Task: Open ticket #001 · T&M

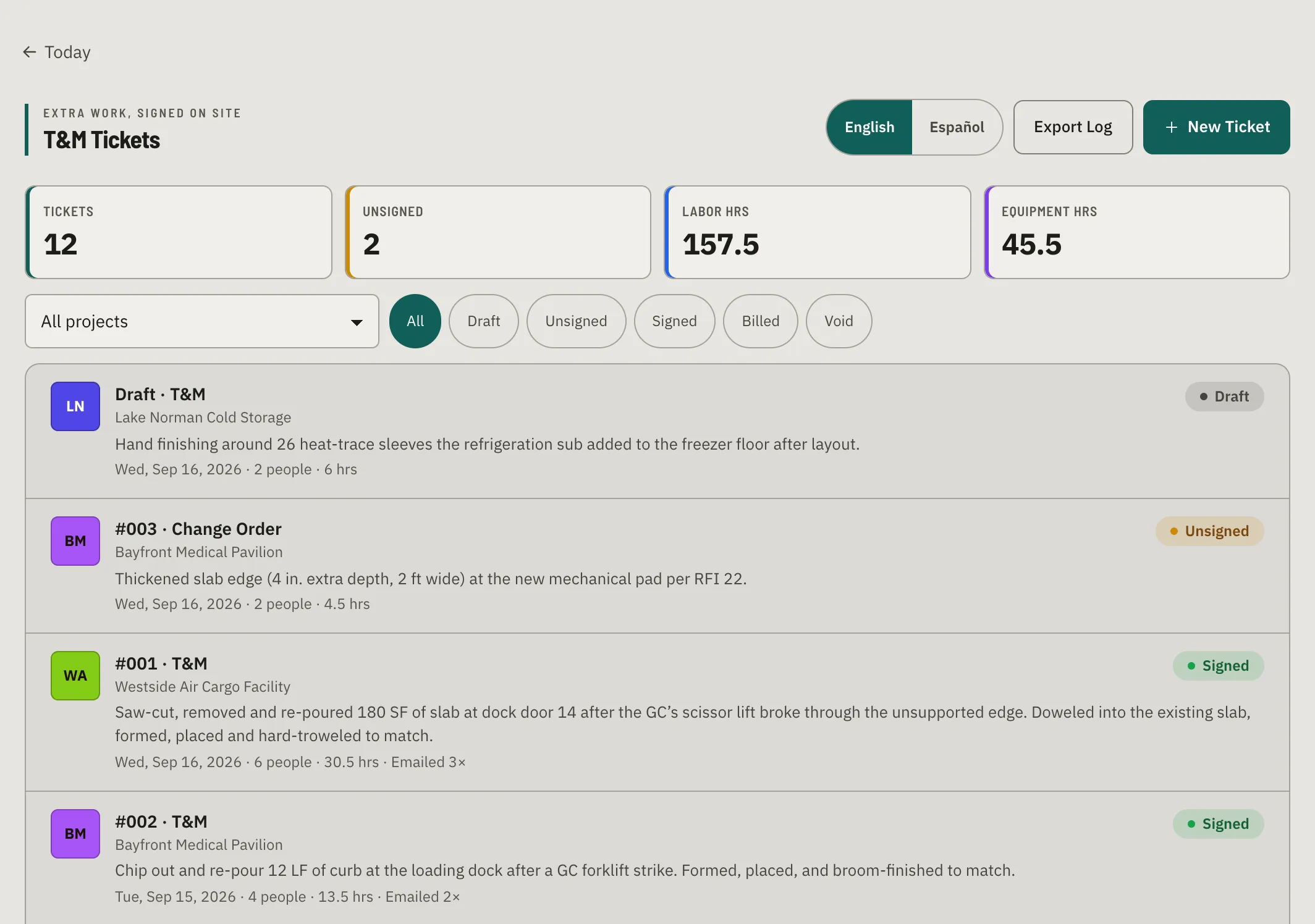Action: pyautogui.click(x=161, y=663)
